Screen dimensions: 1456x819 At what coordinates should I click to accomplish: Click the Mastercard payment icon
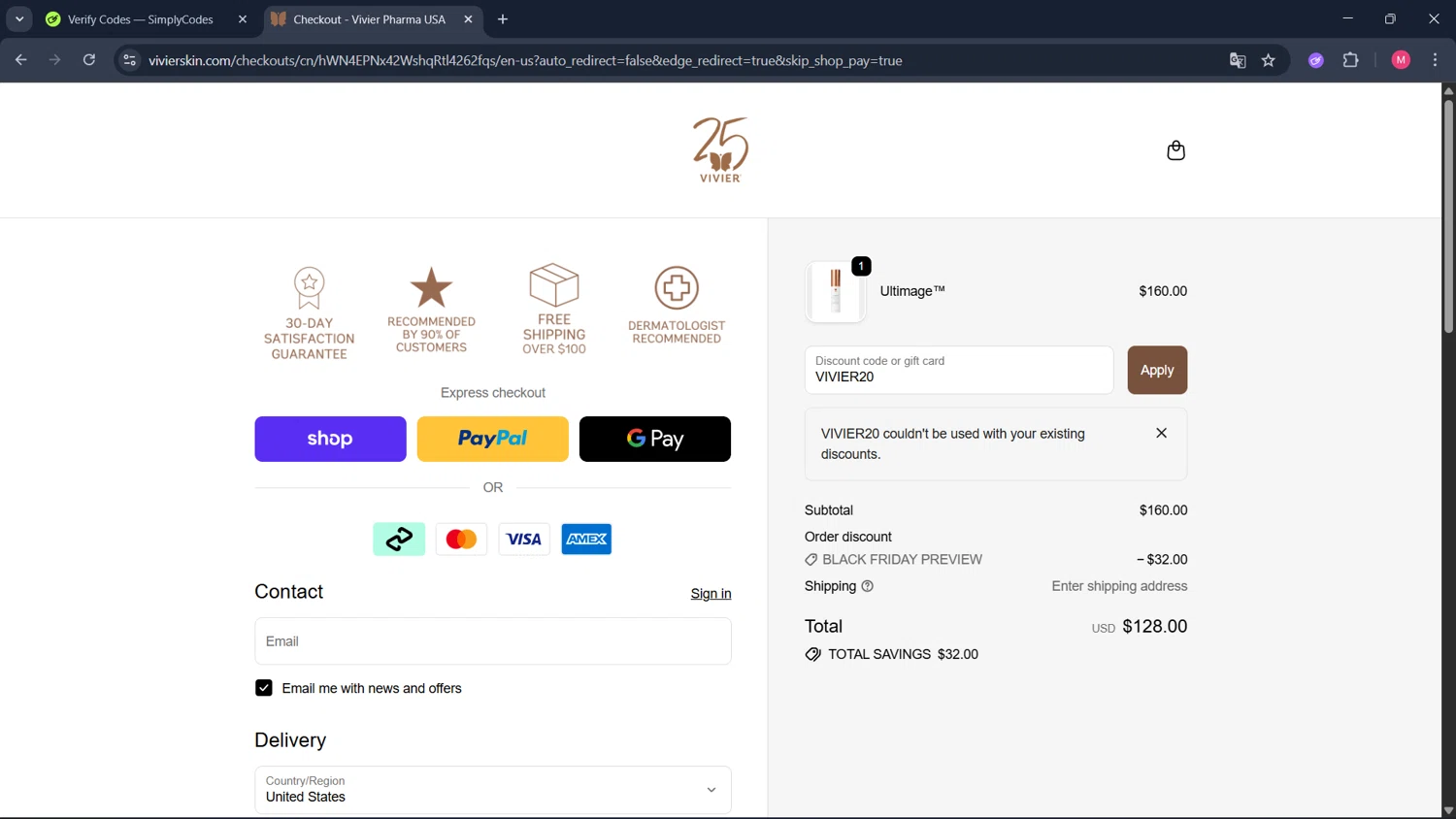pos(461,539)
